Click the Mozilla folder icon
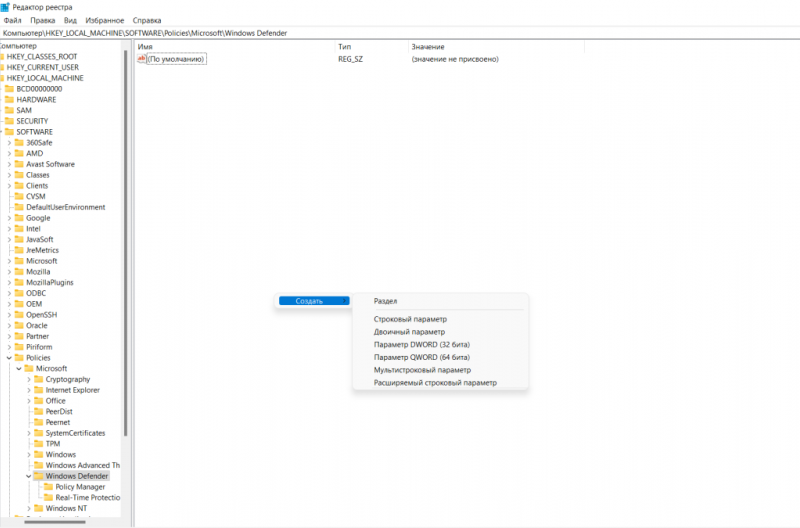800x528 pixels. coord(19,272)
